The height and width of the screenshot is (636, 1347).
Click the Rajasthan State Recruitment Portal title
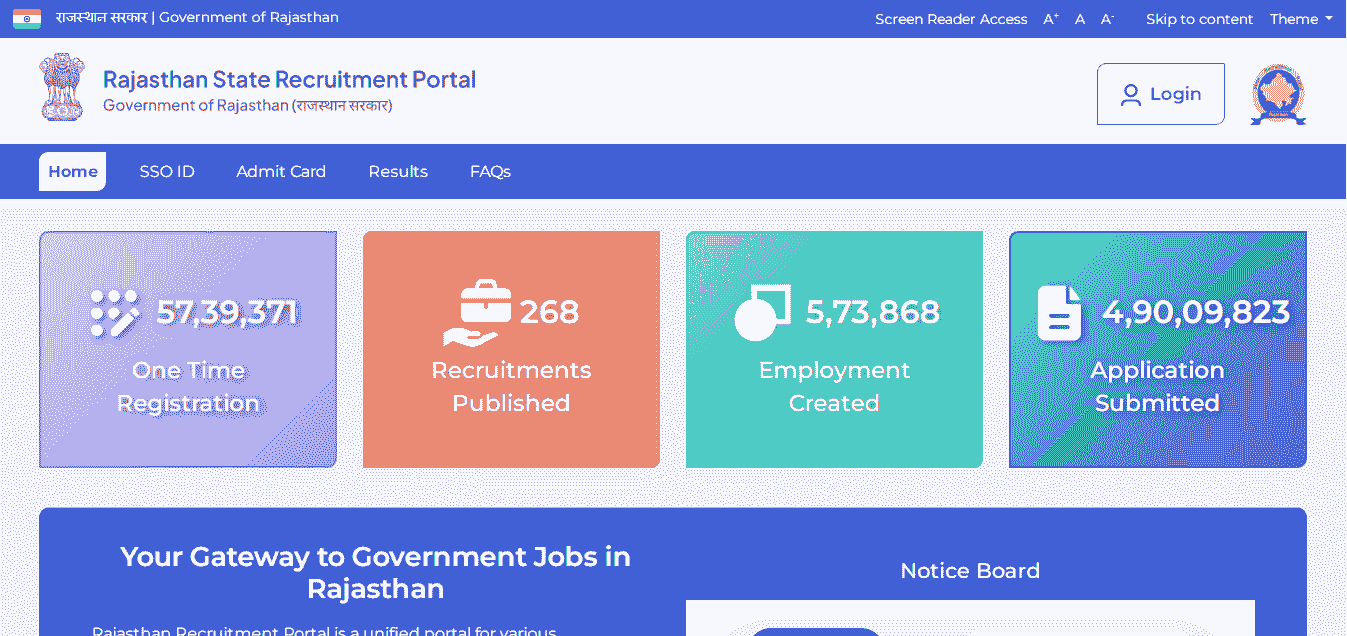289,79
